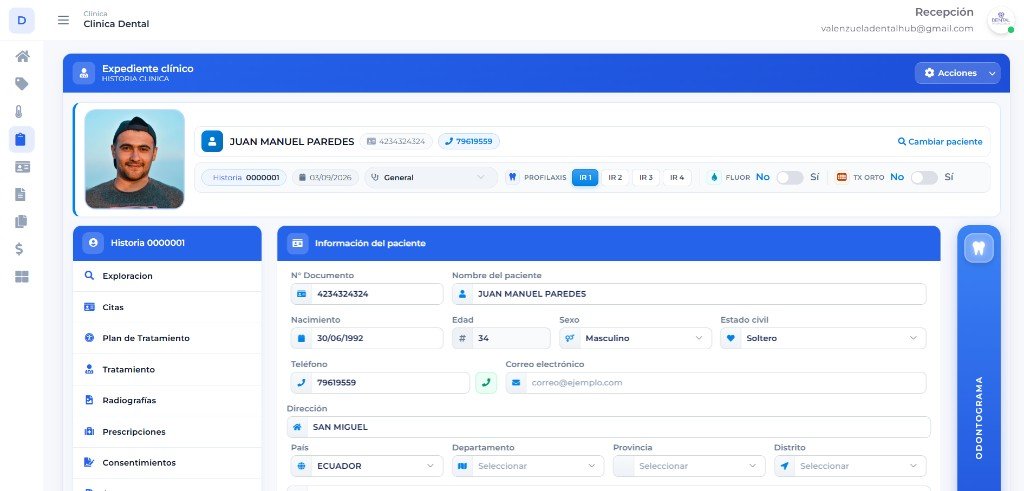Open the General specialty dropdown
Viewport: 1024px width, 491px height.
click(430, 178)
